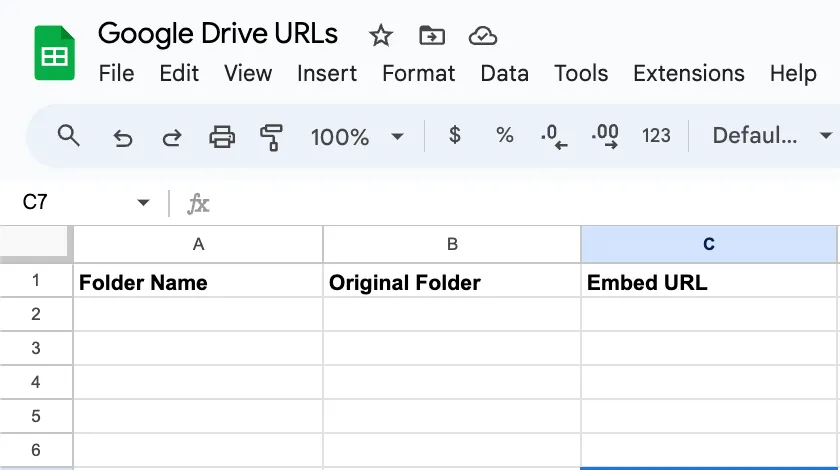Click the move to folder icon
Viewport: 840px width, 470px height.
432,36
